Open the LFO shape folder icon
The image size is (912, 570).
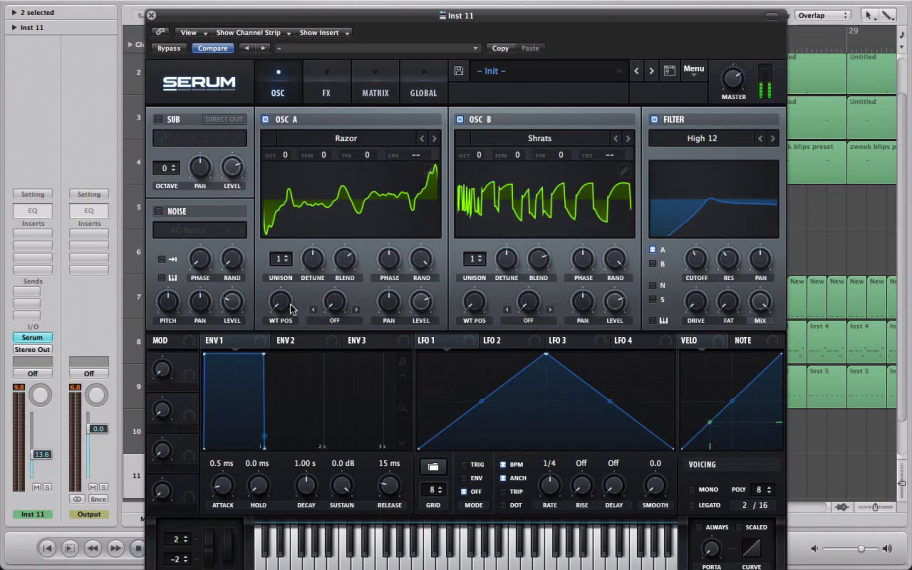(x=433, y=466)
